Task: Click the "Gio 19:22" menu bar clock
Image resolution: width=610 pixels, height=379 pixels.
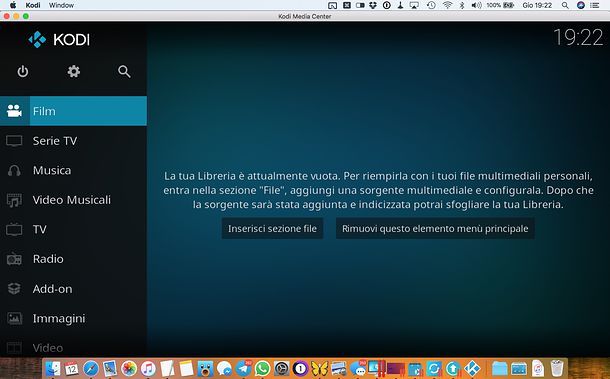Action: click(x=537, y=5)
